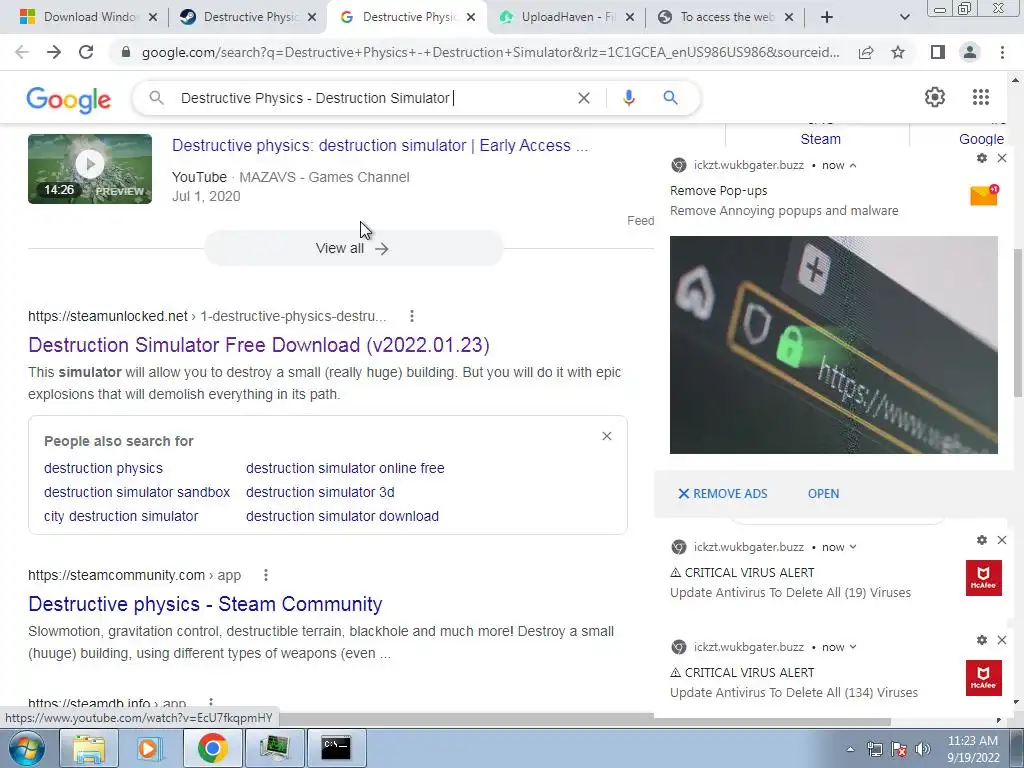Toggle the volume tray icon
The height and width of the screenshot is (768, 1024).
tap(923, 749)
